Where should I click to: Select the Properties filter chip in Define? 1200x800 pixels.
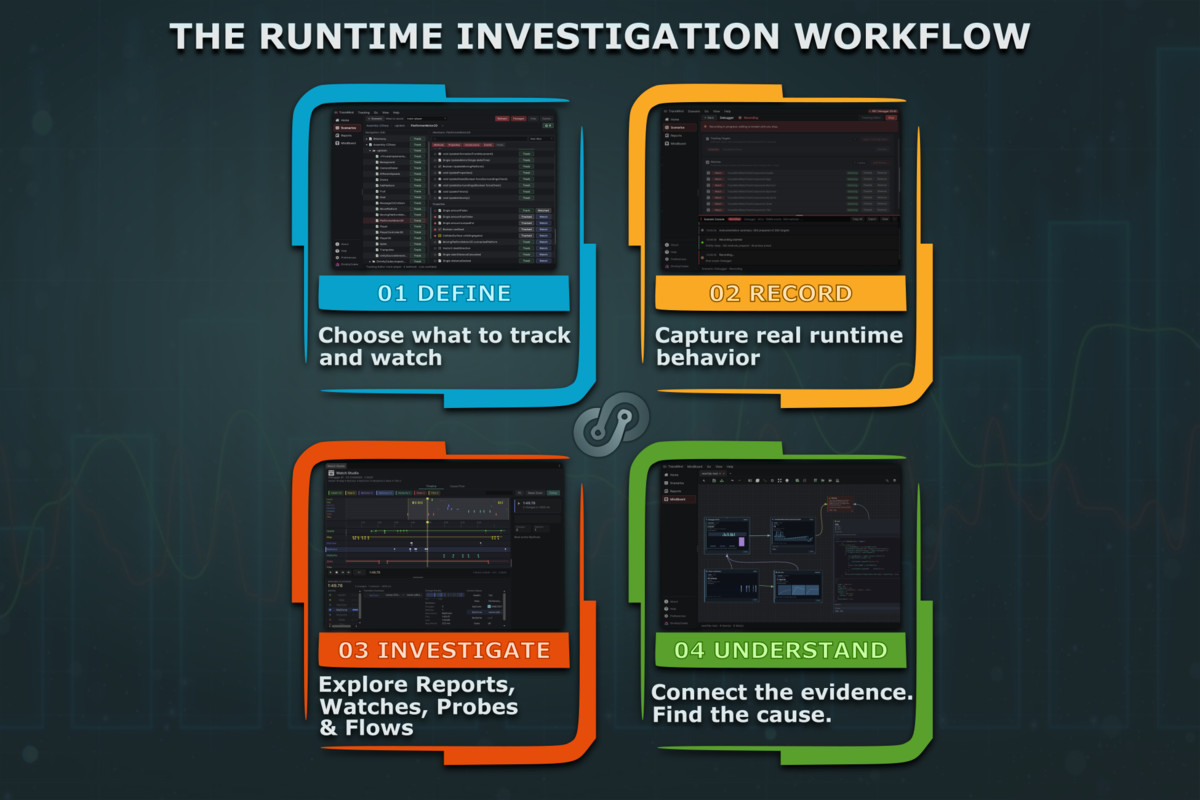tap(454, 145)
